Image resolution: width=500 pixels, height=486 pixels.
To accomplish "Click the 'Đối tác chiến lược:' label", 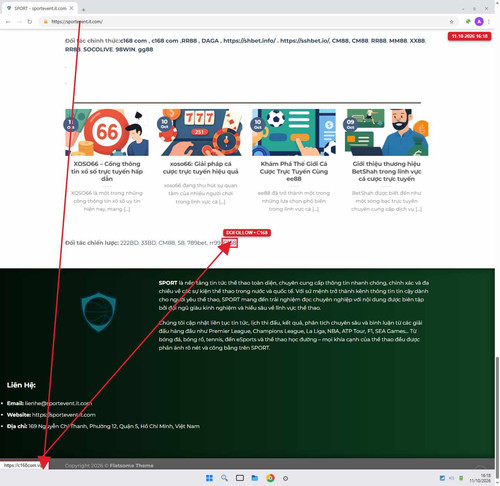I will click(92, 243).
